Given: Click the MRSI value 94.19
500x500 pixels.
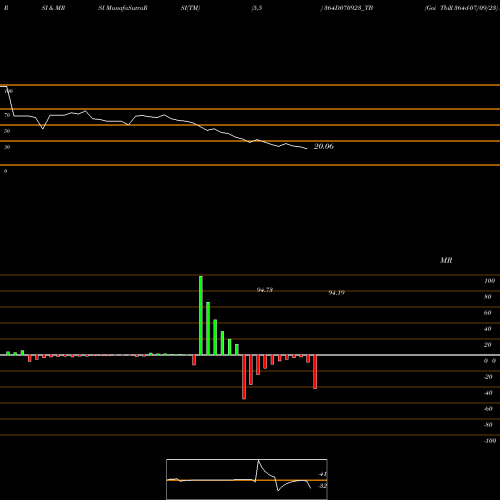Looking at the screenshot, I should 337,293.
